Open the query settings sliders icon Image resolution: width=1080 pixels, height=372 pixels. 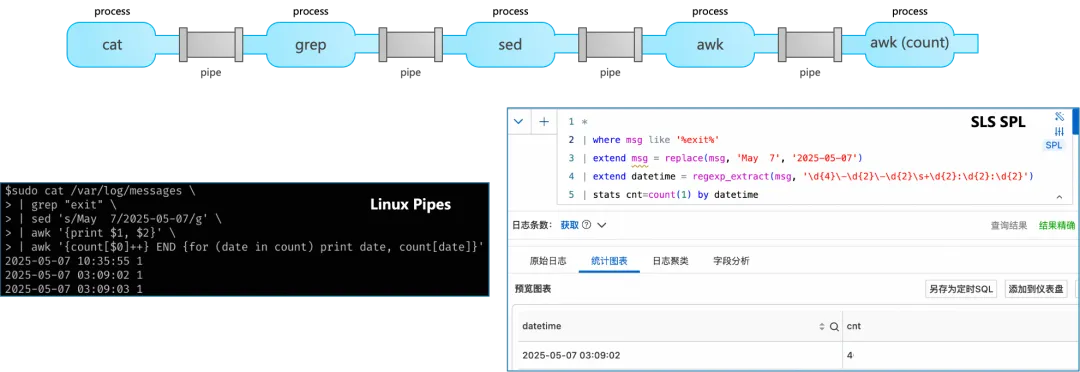click(1059, 131)
